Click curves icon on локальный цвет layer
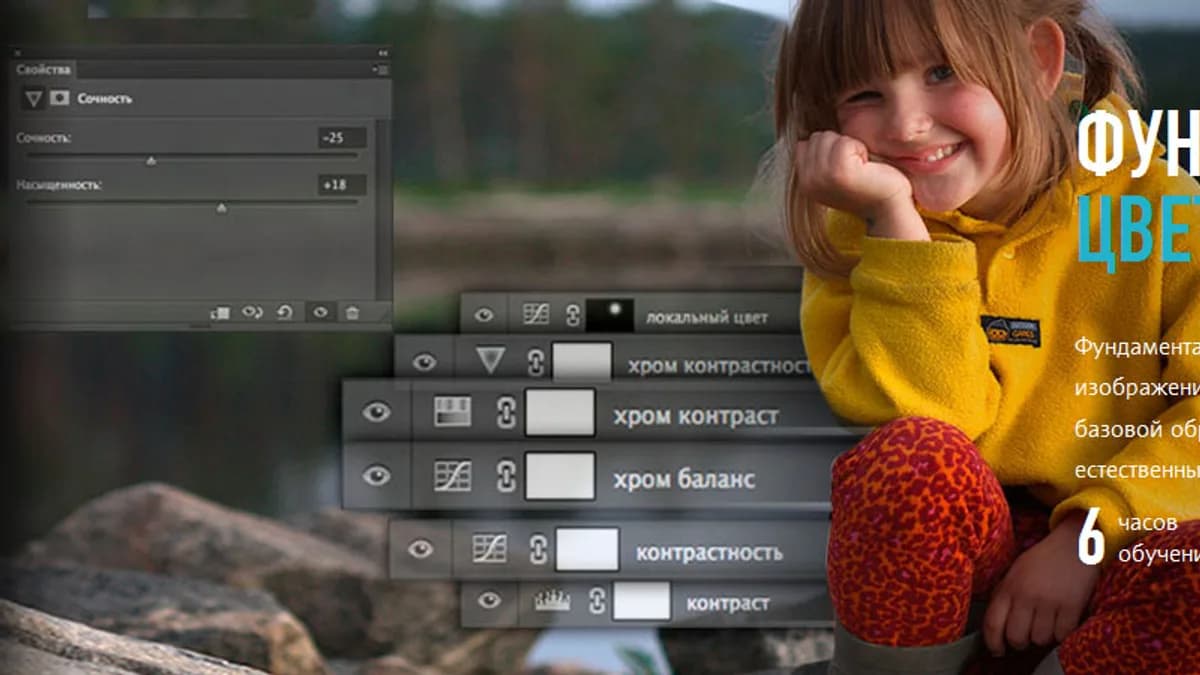The width and height of the screenshot is (1200, 675). coord(536,315)
